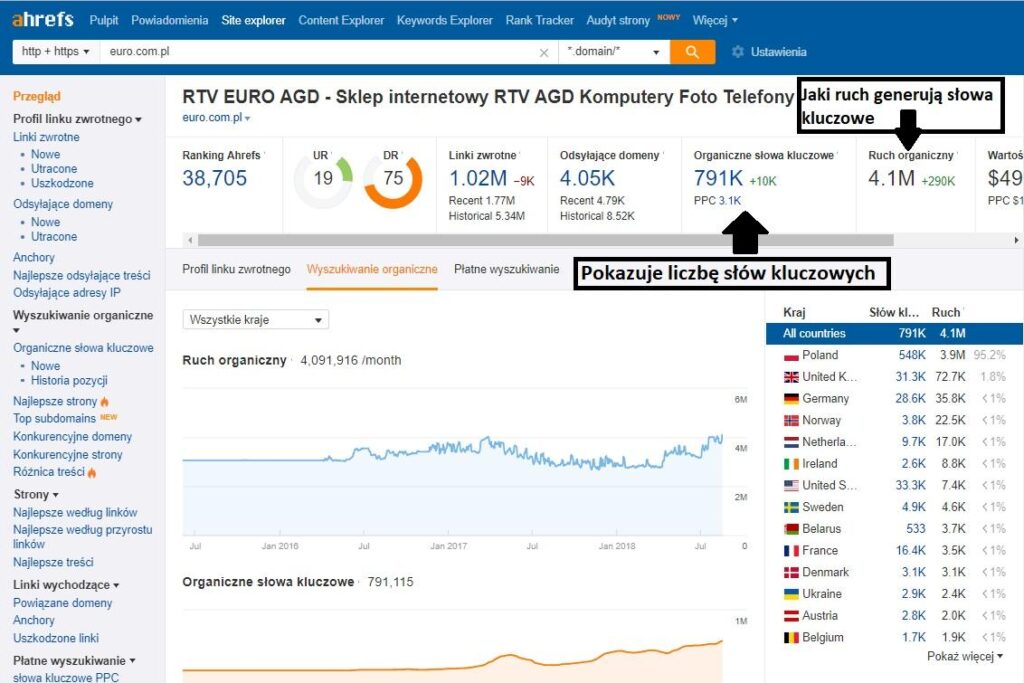
Task: Click the Ukraine flag icon
Action: (x=791, y=594)
